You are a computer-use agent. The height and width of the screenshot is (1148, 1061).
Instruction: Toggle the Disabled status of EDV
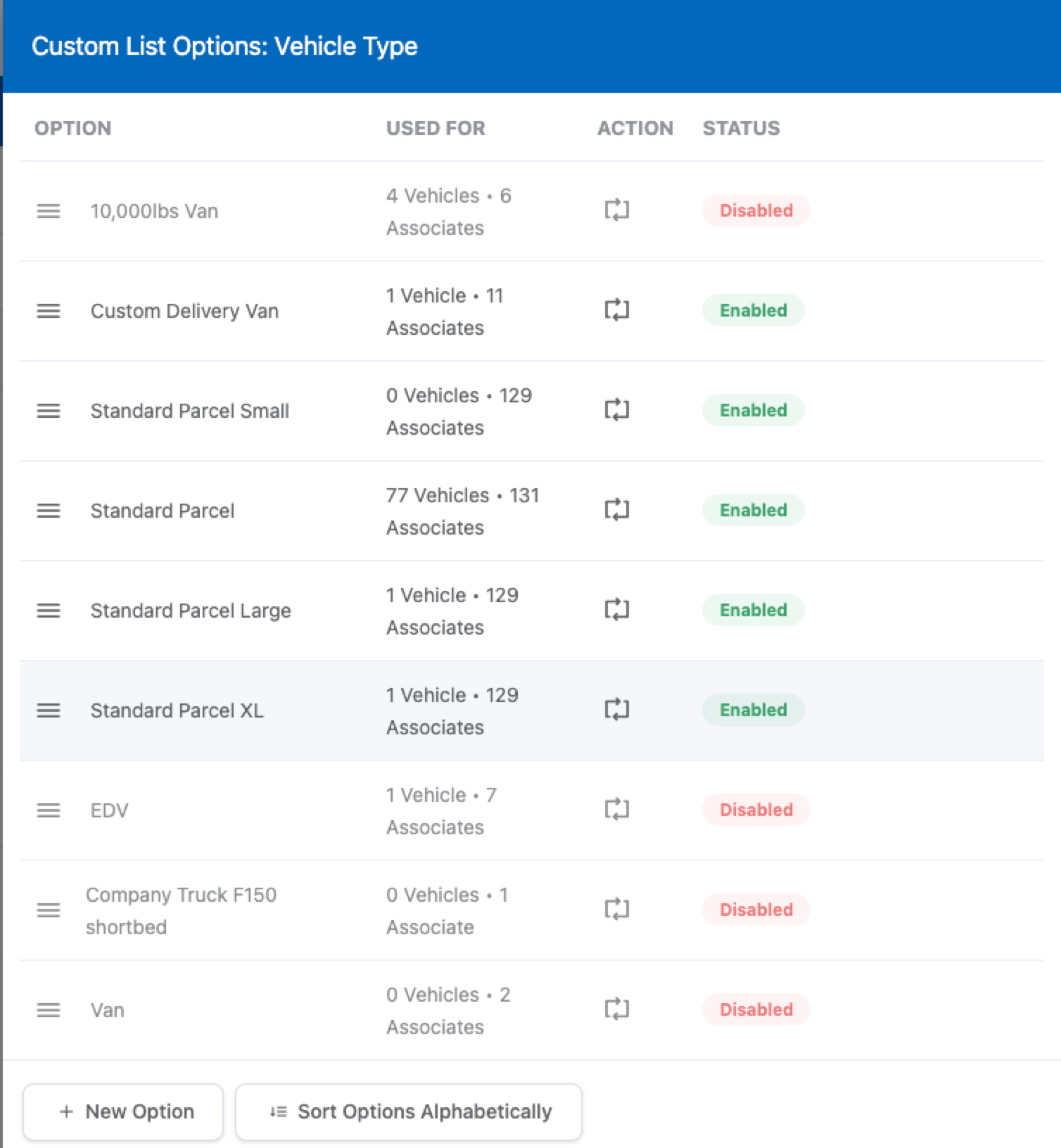(x=756, y=810)
